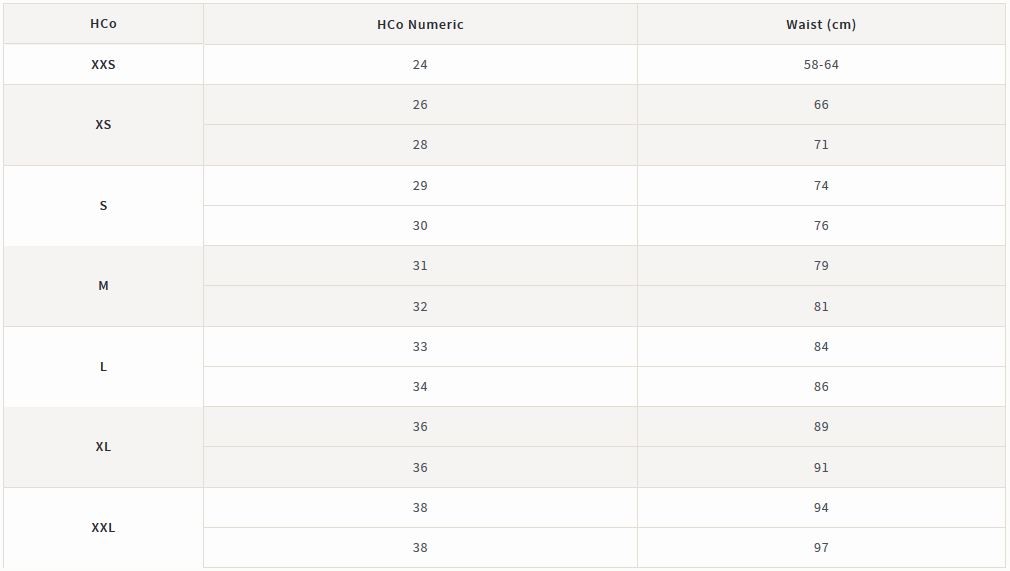Click the HCo column header
Image resolution: width=1010 pixels, height=571 pixels.
[103, 24]
